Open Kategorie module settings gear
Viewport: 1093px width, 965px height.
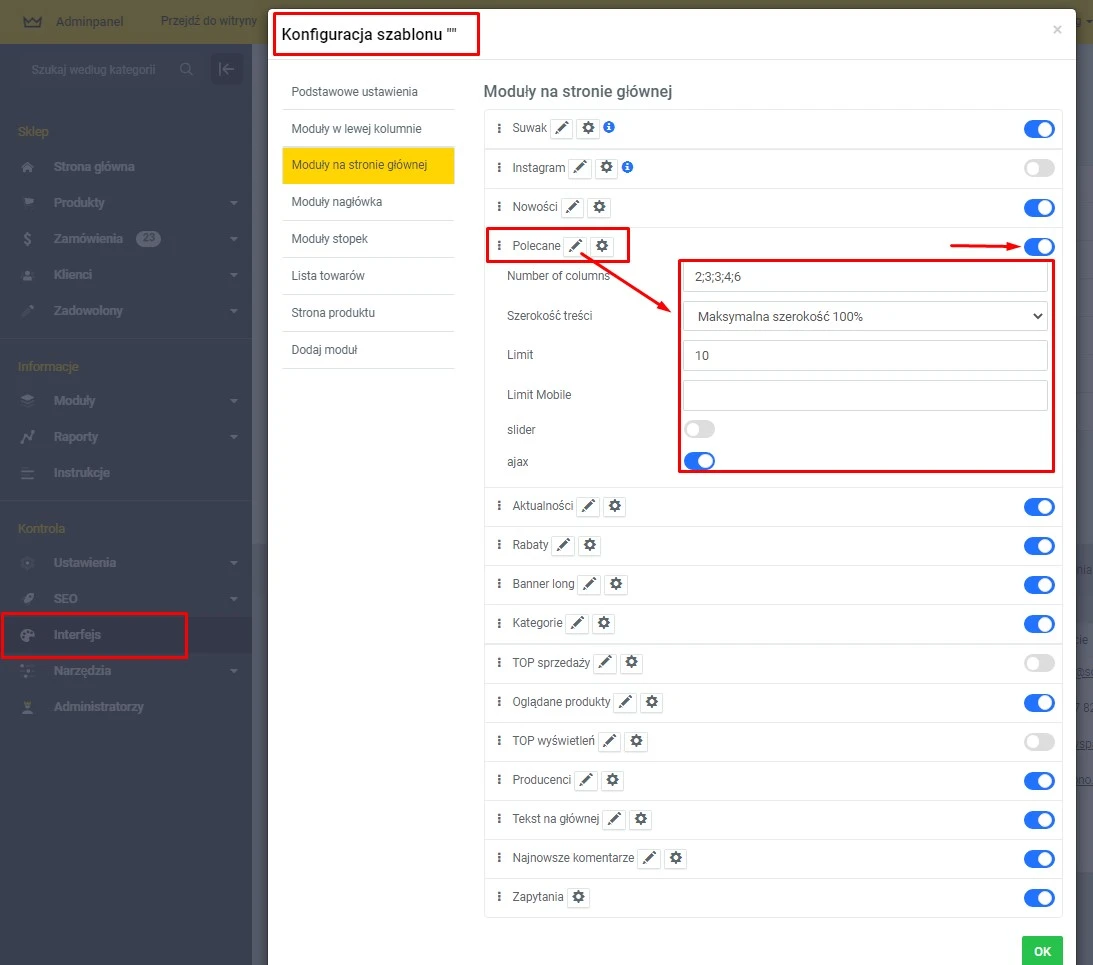click(604, 623)
